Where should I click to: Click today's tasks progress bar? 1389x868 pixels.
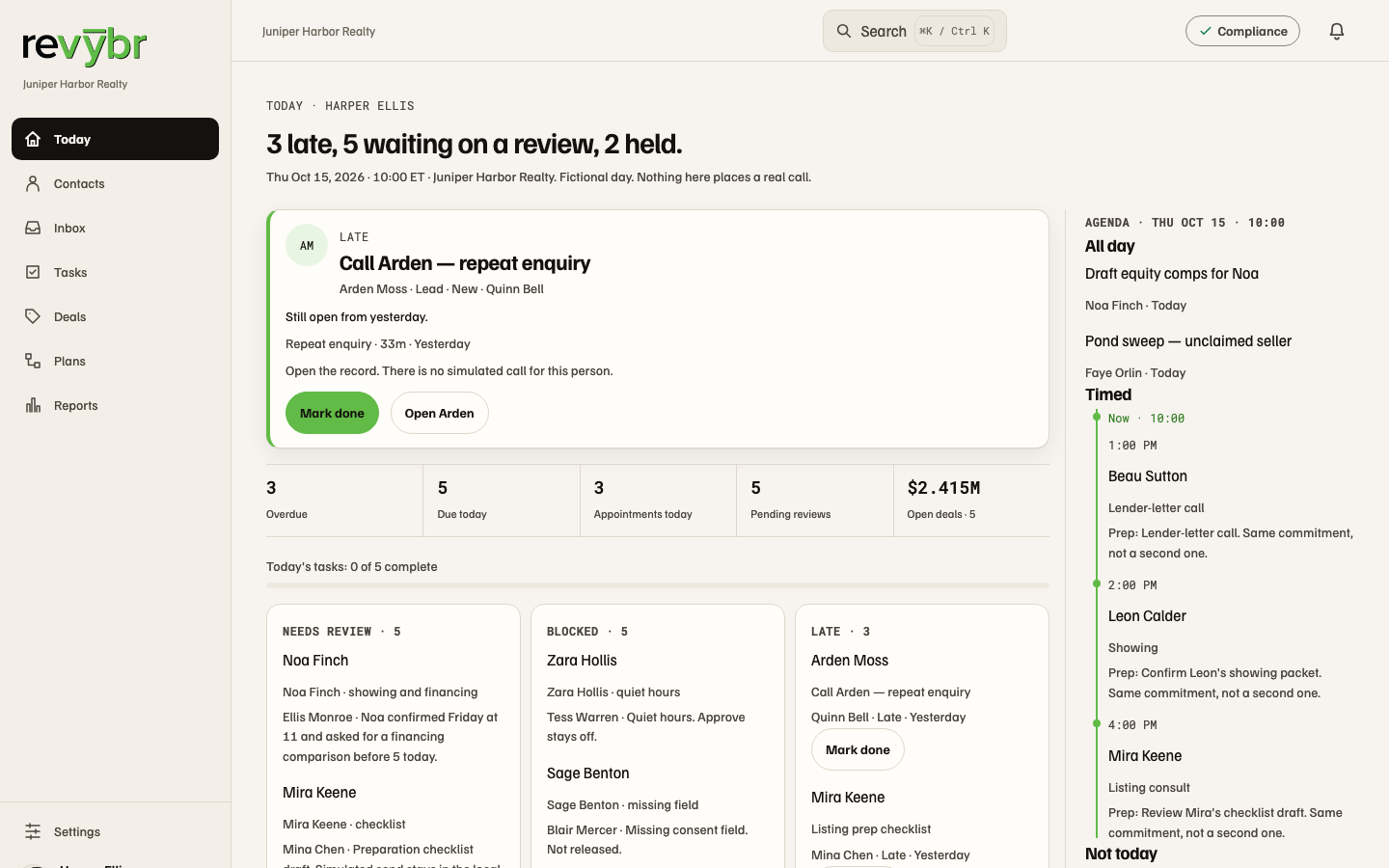[x=658, y=585]
